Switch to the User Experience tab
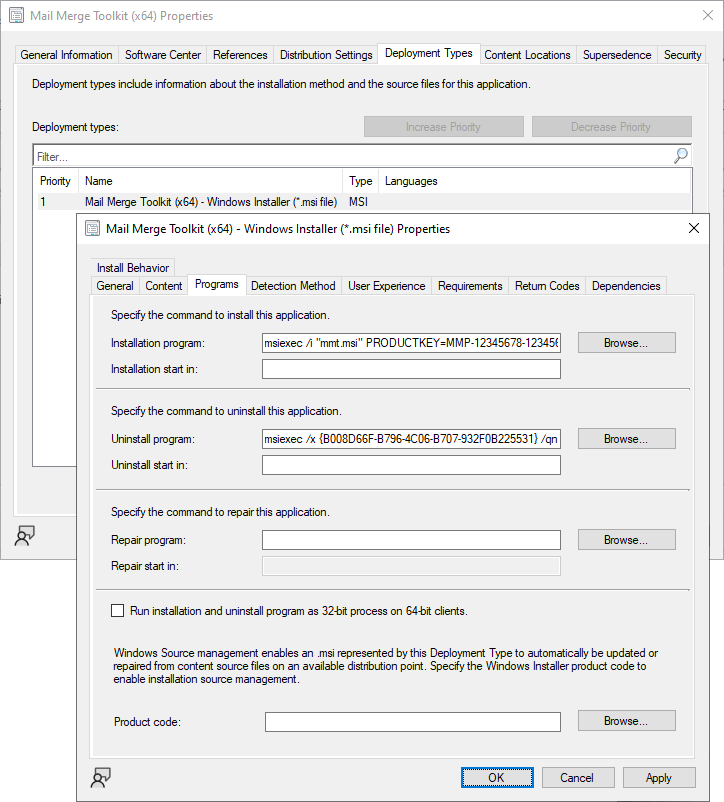The height and width of the screenshot is (802, 724). 387,285
